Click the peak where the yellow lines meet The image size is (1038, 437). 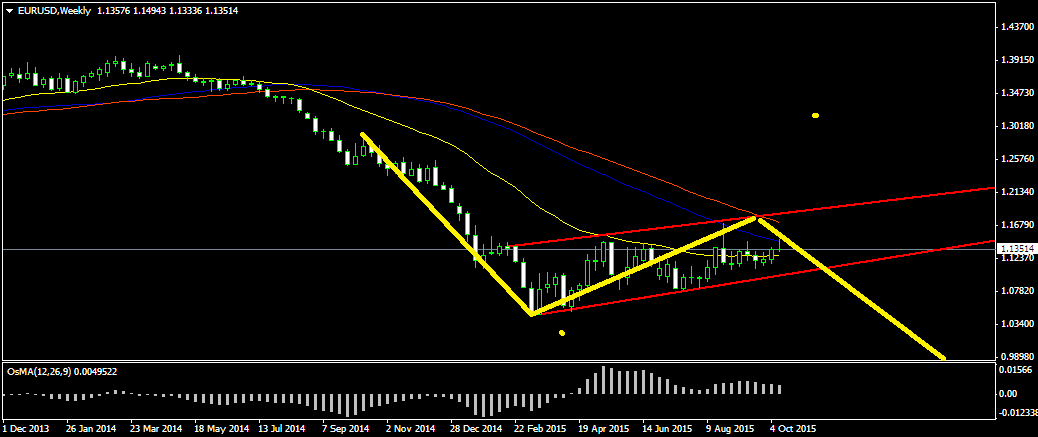(758, 217)
